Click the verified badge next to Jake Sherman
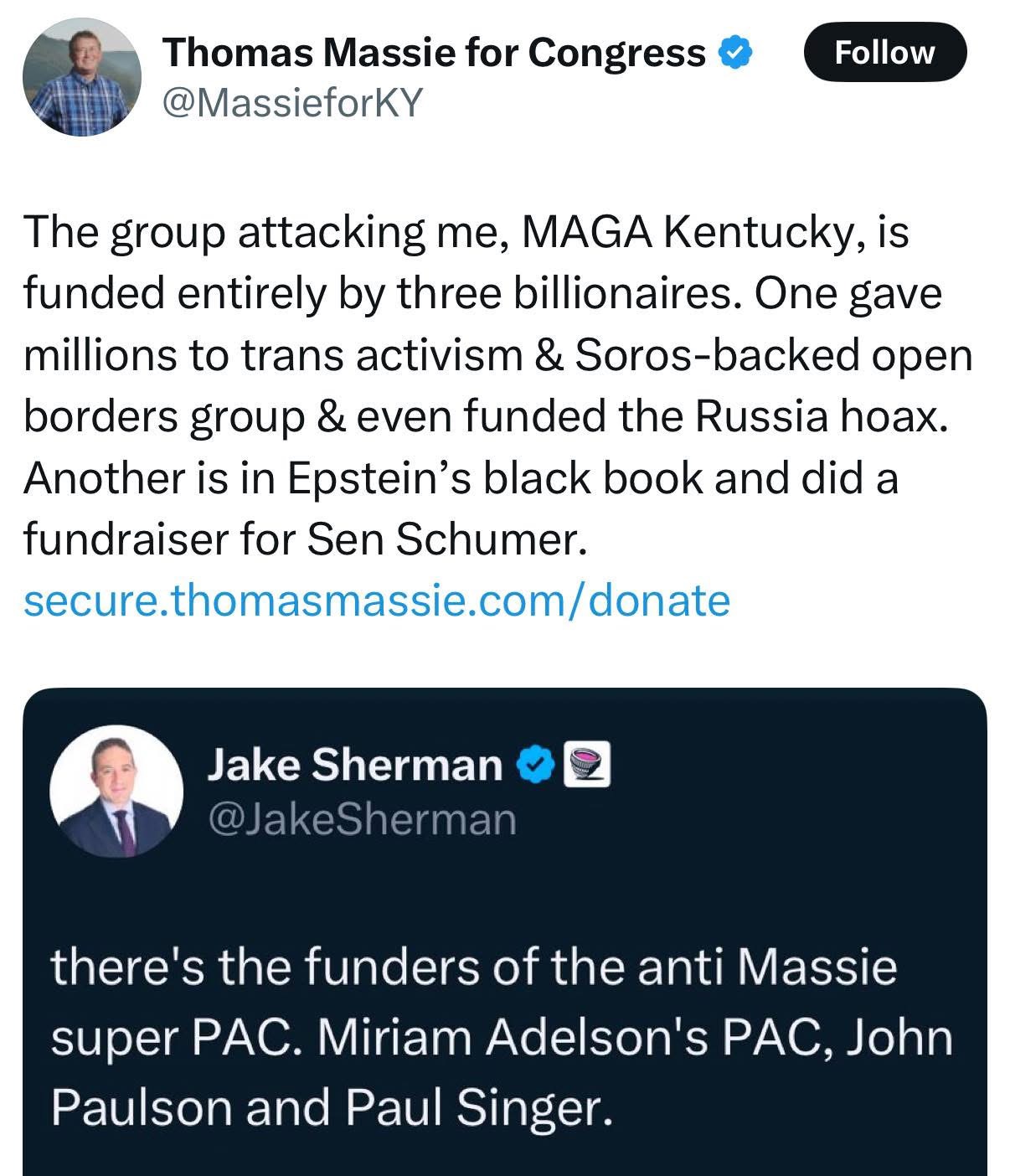The height and width of the screenshot is (1176, 1010). point(536,764)
